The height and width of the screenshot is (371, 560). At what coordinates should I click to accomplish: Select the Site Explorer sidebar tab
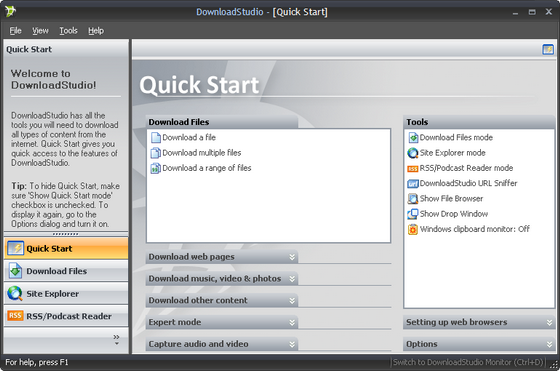coord(66,294)
